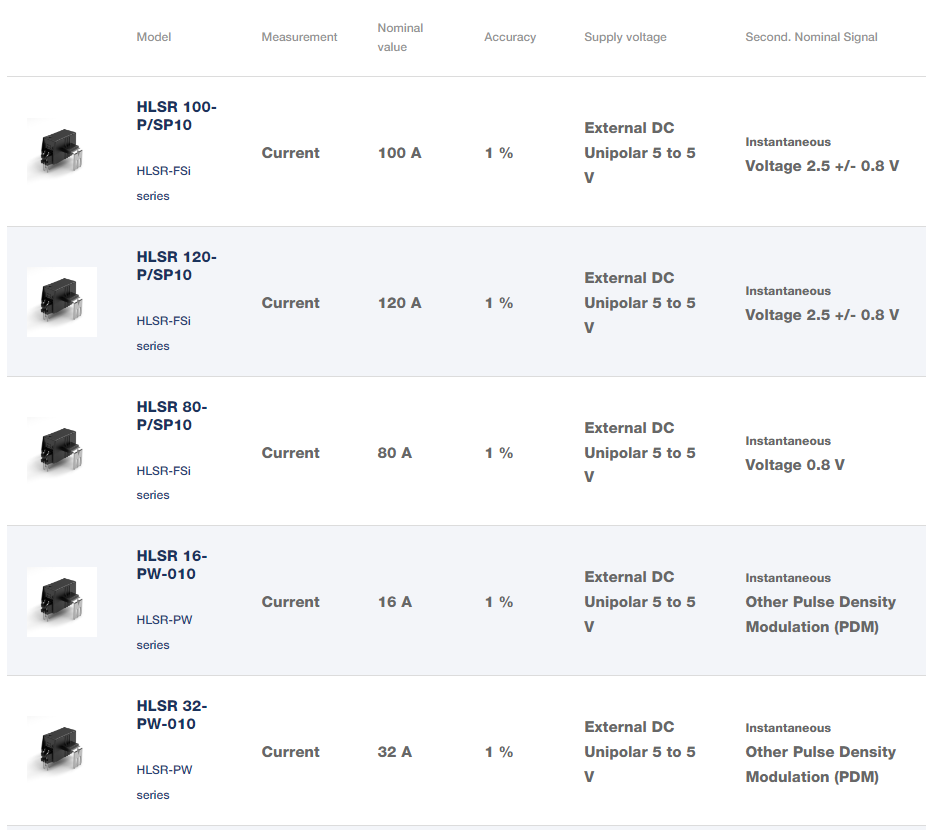View the HLSR 32-PW-010 product page
This screenshot has width=927, height=830.
(172, 715)
